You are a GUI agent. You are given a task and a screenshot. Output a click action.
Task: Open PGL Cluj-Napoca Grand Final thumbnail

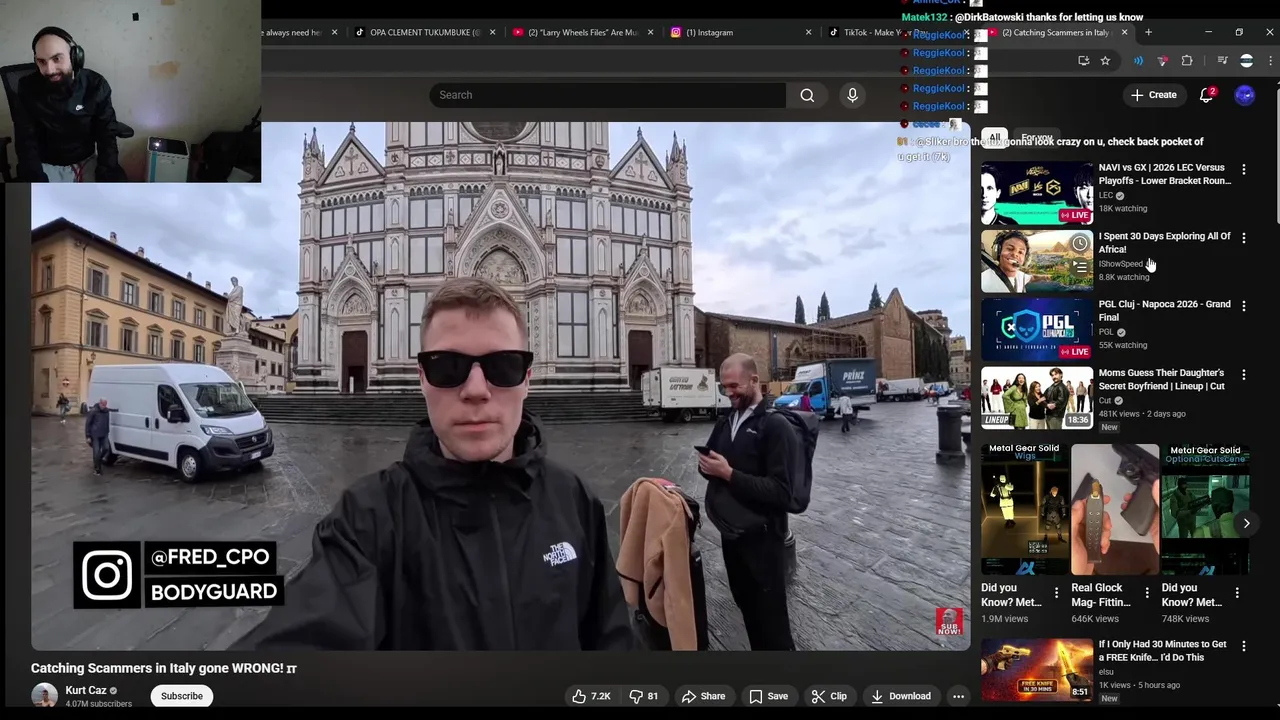coord(1037,329)
